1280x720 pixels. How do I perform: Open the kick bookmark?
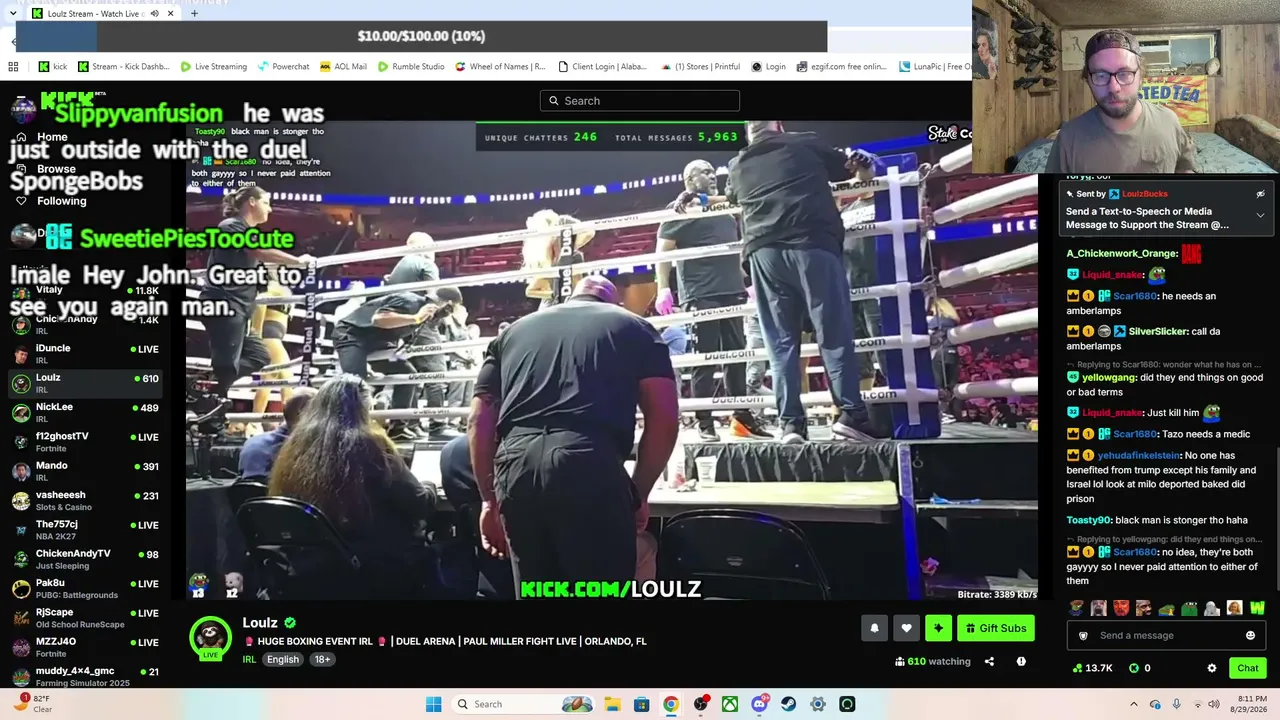pyautogui.click(x=53, y=67)
